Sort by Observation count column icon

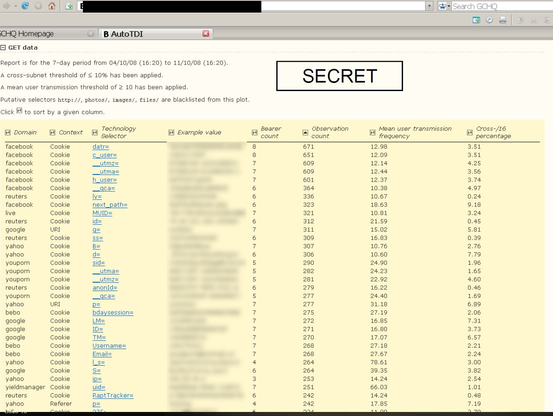[305, 132]
